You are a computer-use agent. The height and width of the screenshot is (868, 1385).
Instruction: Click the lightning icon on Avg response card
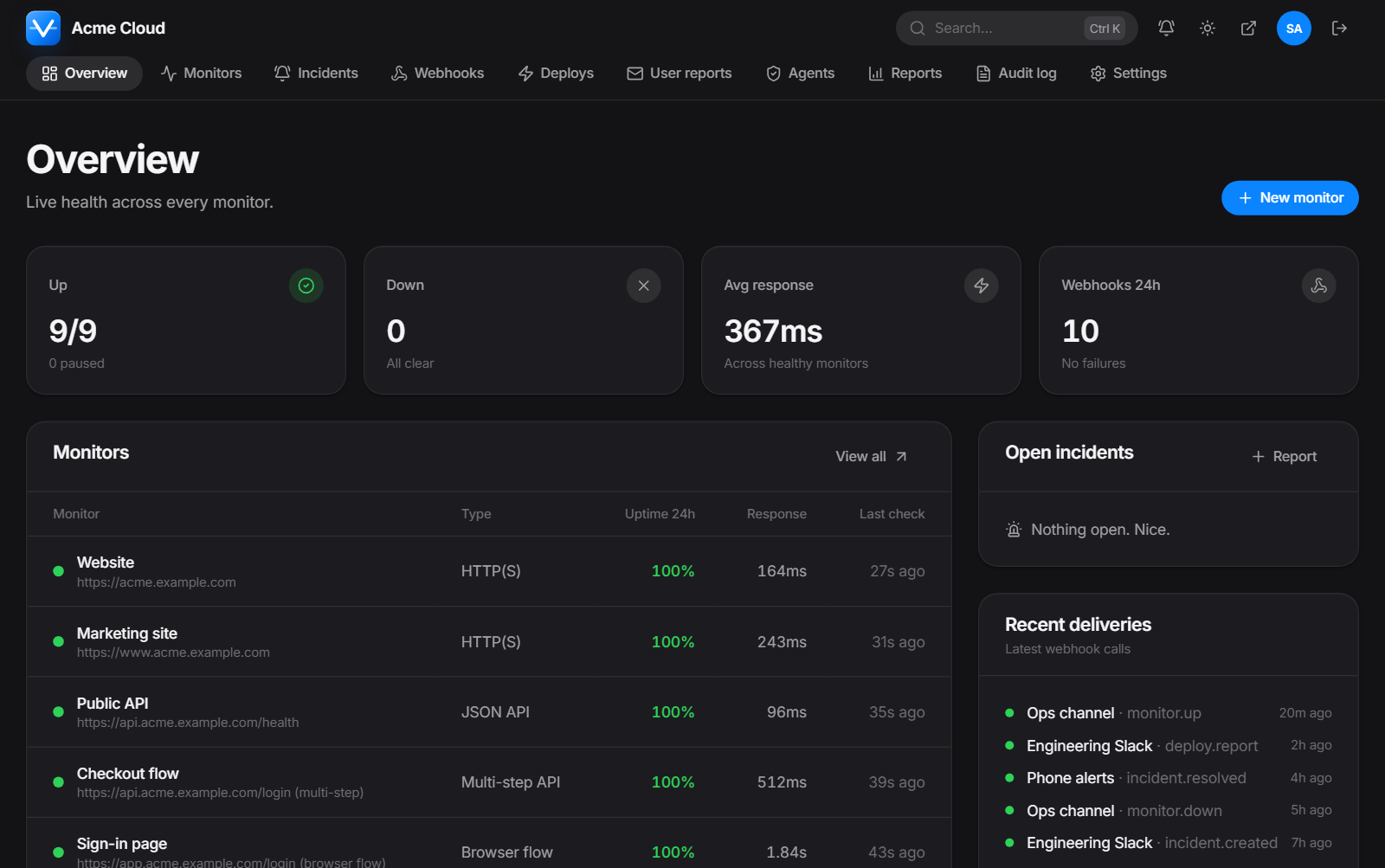[981, 286]
